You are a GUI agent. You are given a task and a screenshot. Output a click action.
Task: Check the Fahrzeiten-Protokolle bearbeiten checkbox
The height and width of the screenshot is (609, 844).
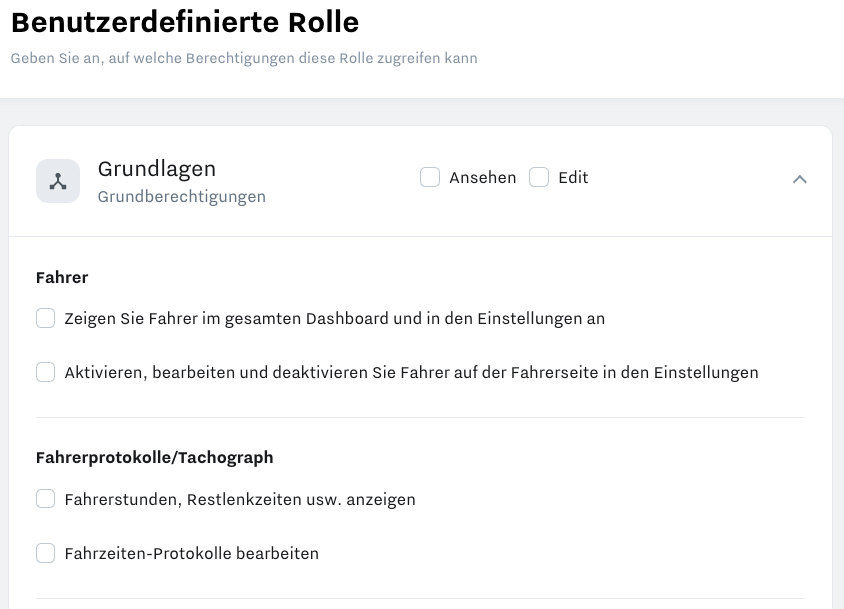46,553
